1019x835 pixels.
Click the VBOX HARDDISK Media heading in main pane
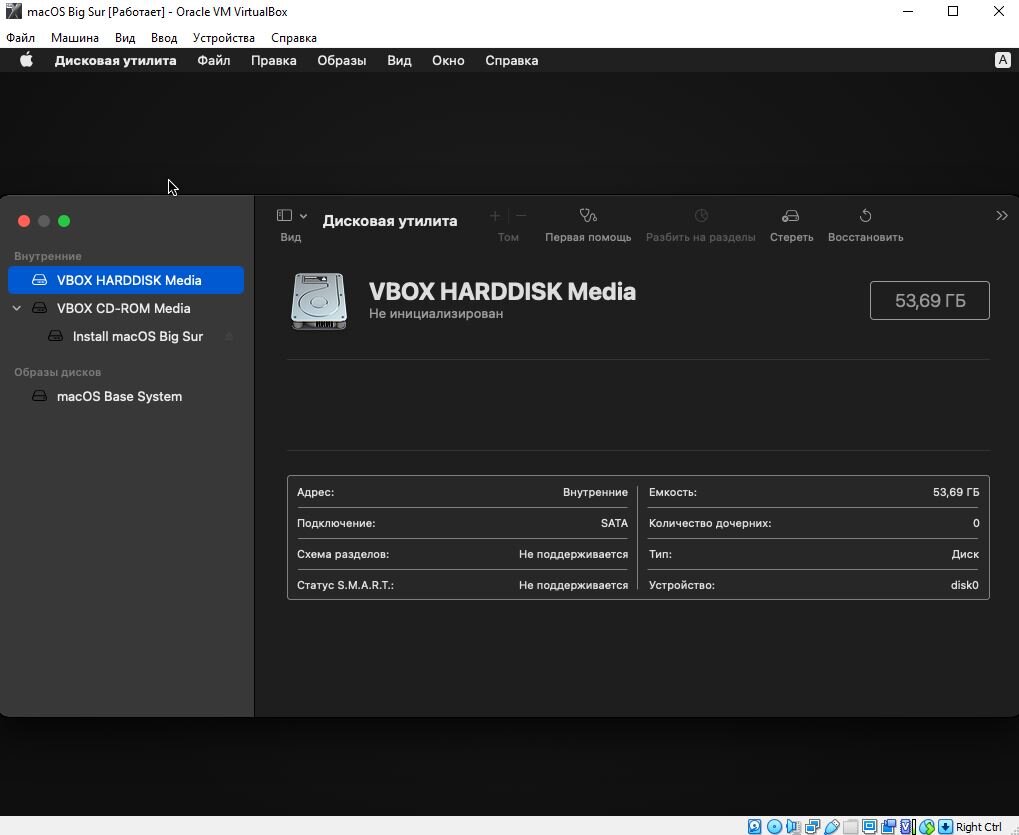click(x=502, y=291)
